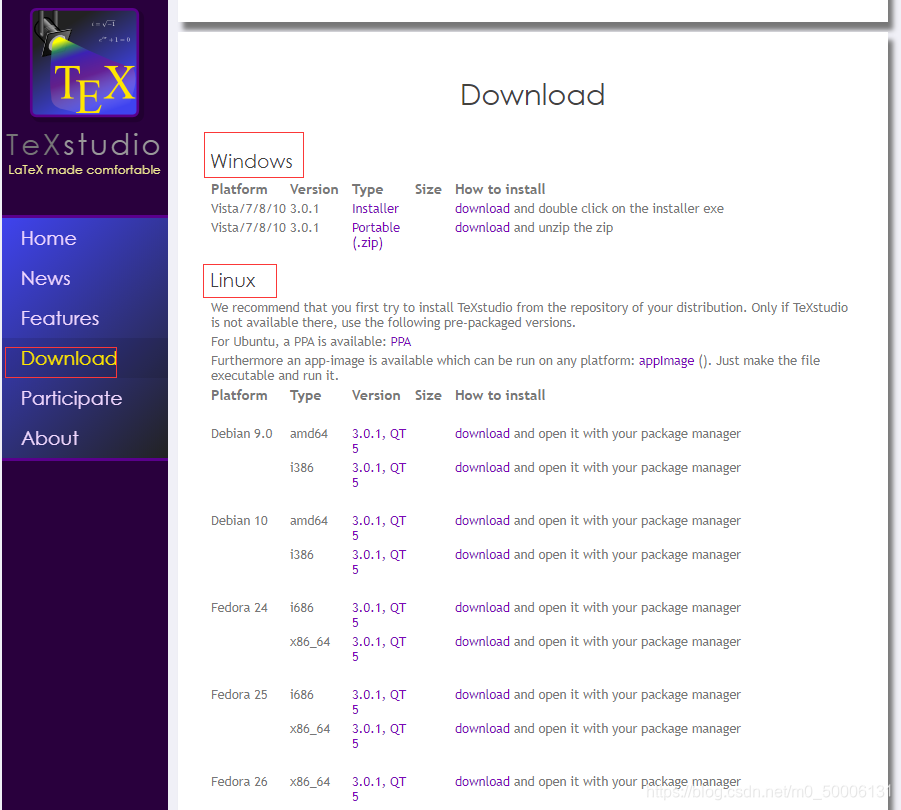The width and height of the screenshot is (901, 810).
Task: Open the Participate page
Action: (x=71, y=398)
